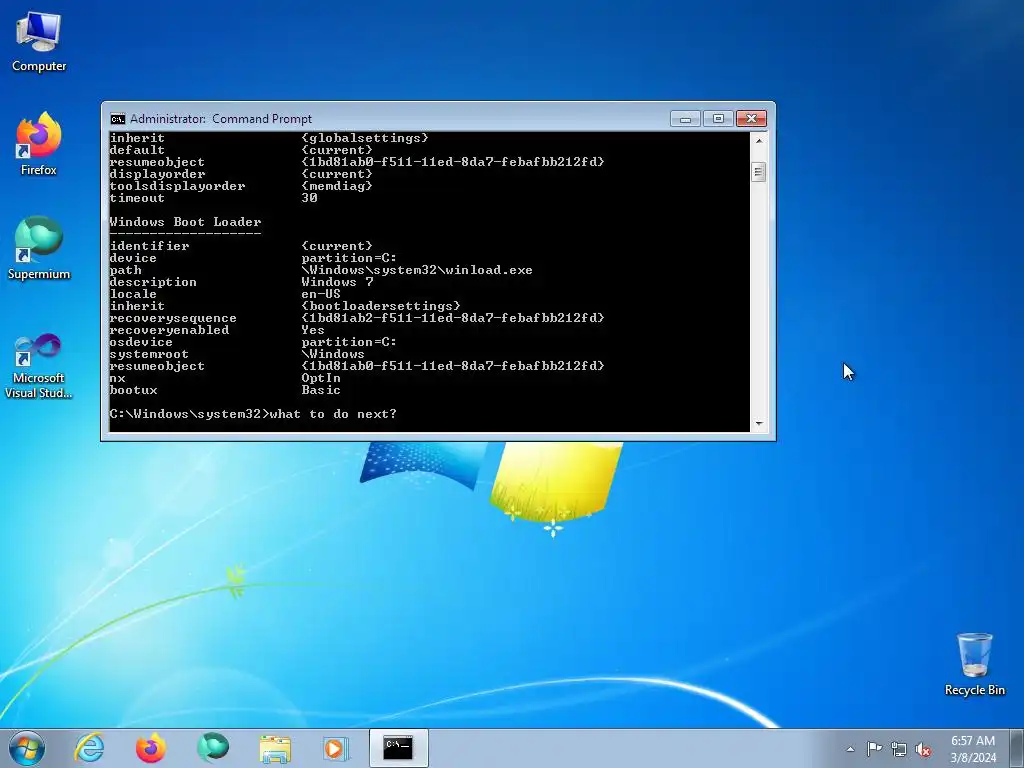Click the command line 'what to do next?'
The width and height of the screenshot is (1024, 768).
click(x=333, y=414)
